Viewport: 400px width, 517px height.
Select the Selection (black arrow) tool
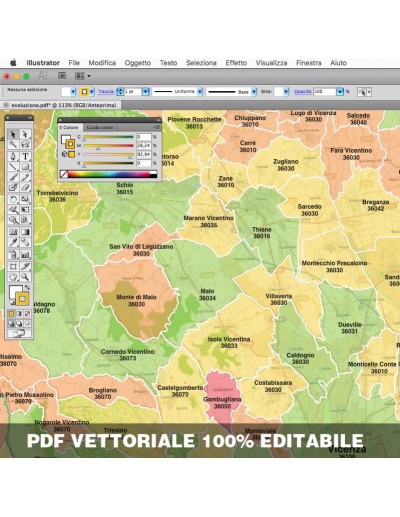click(13, 134)
